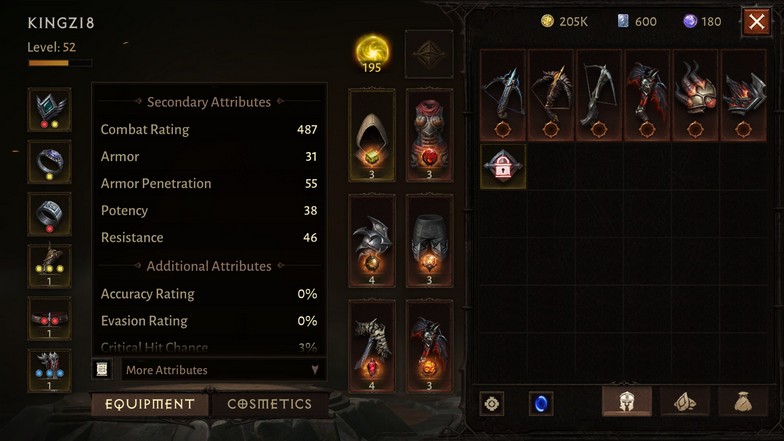Switch to the Equipment tab
Image resolution: width=784 pixels, height=441 pixels.
click(150, 404)
